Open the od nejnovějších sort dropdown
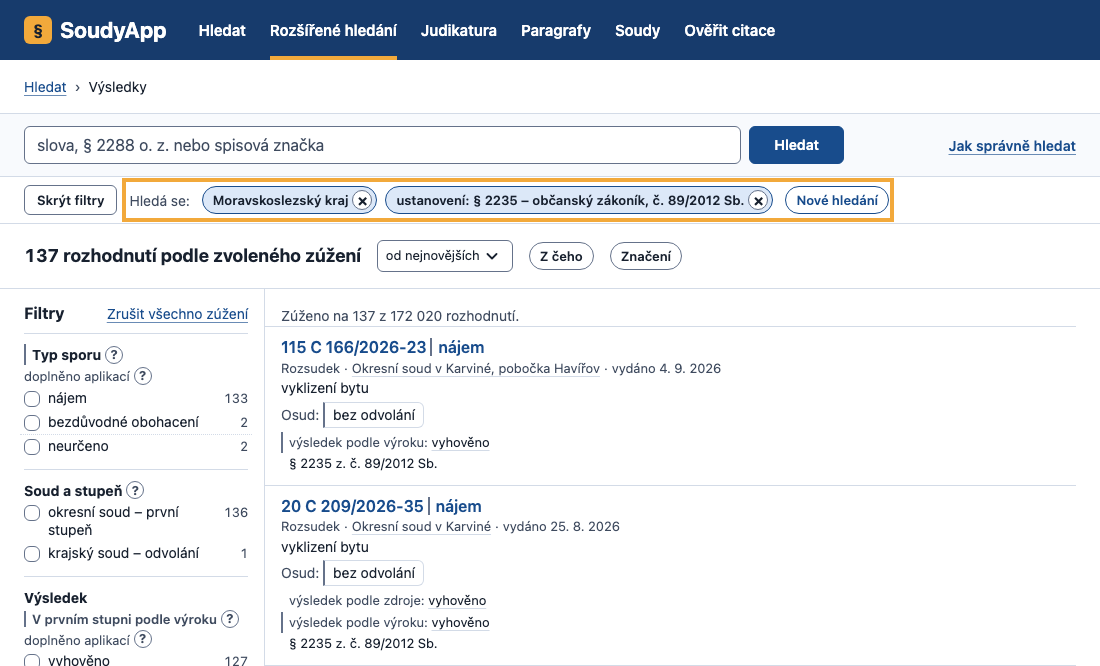The image size is (1100, 666). (x=445, y=256)
